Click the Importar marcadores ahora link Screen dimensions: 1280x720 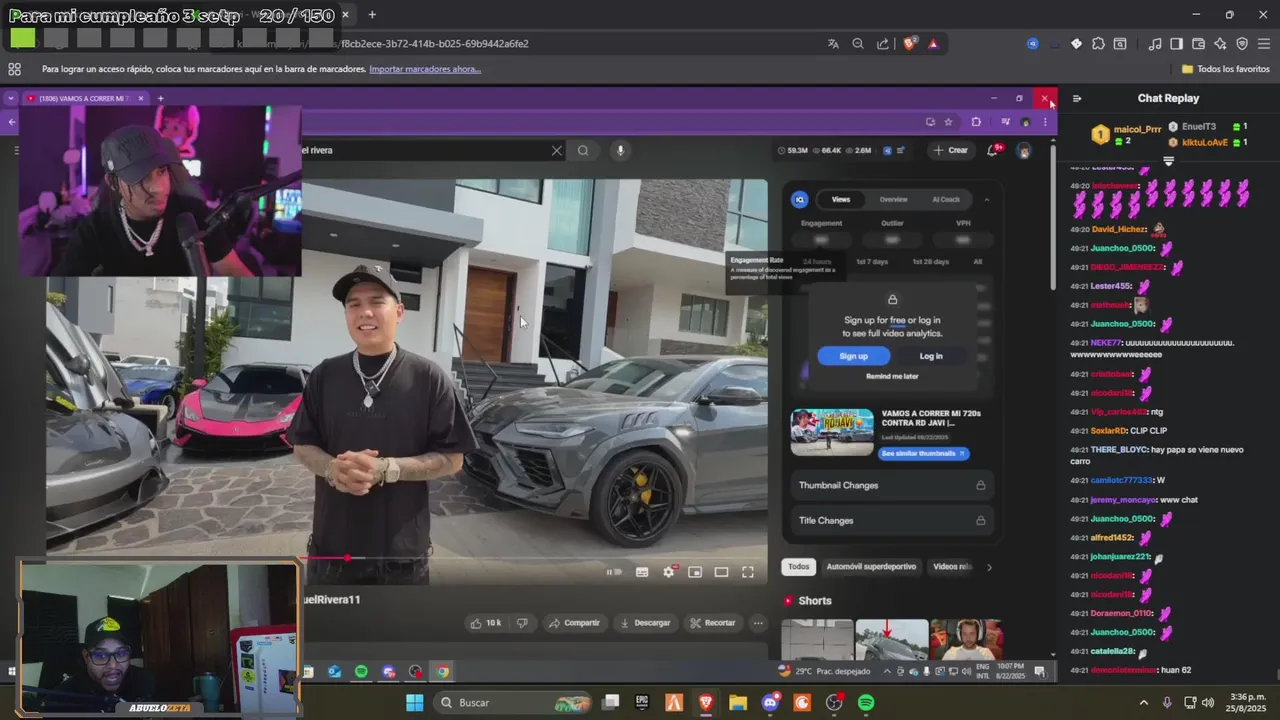tap(425, 69)
